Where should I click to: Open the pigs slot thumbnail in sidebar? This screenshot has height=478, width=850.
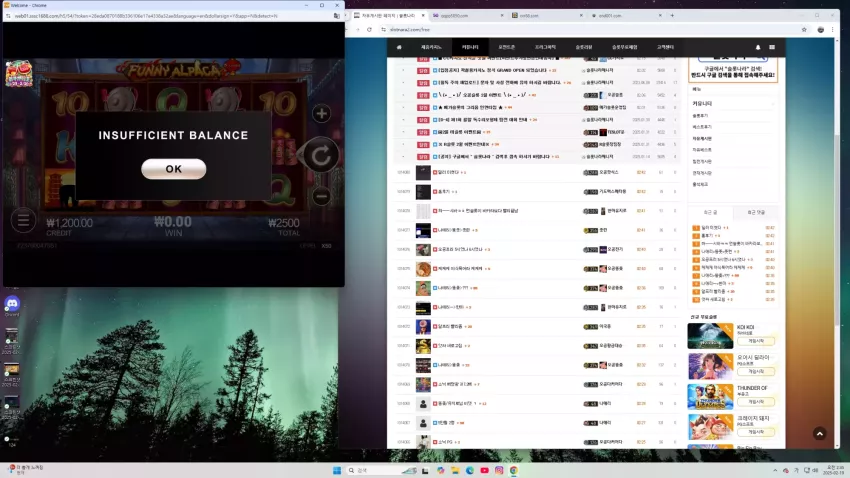[x=710, y=427]
